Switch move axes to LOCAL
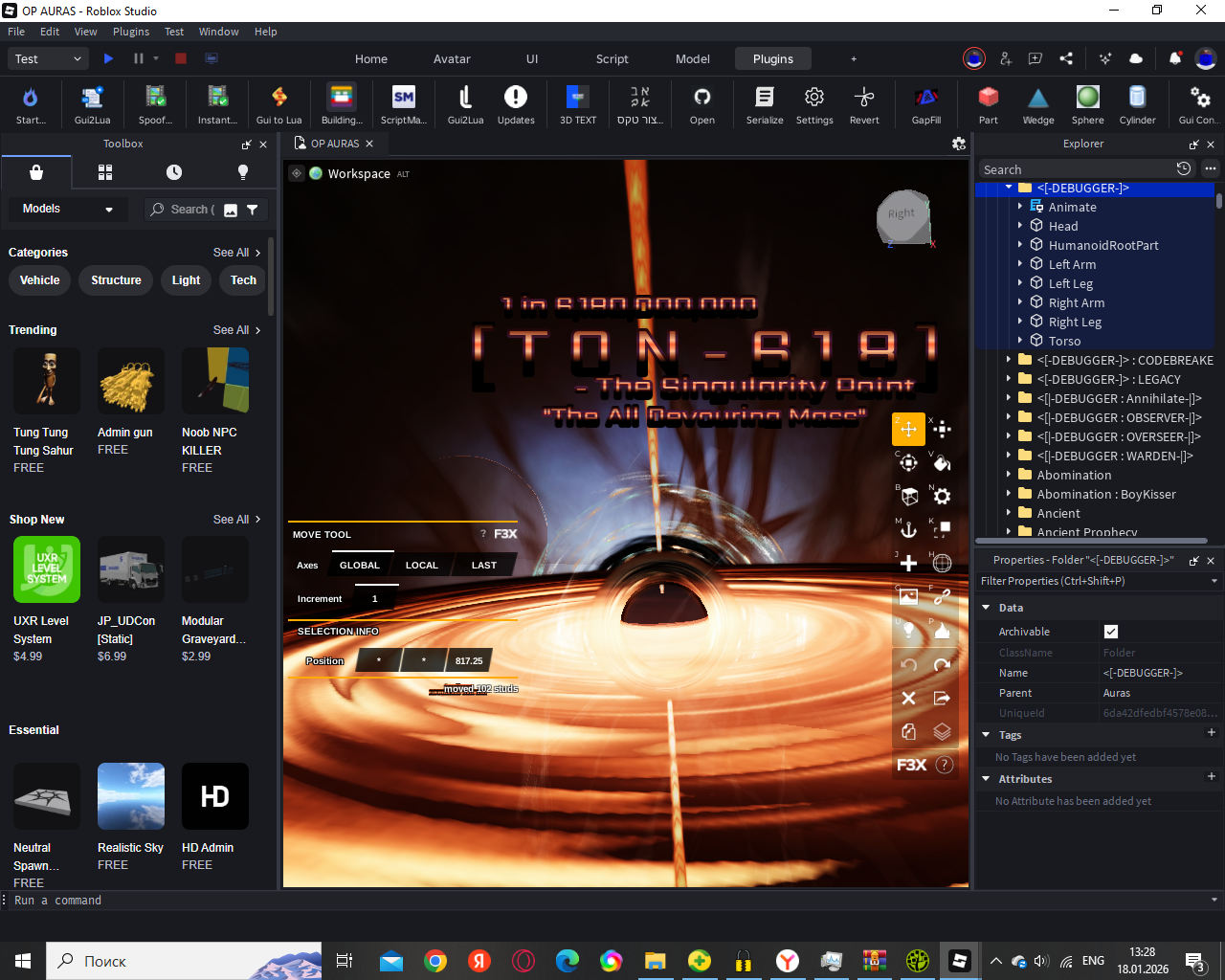The width and height of the screenshot is (1225, 980). point(421,566)
